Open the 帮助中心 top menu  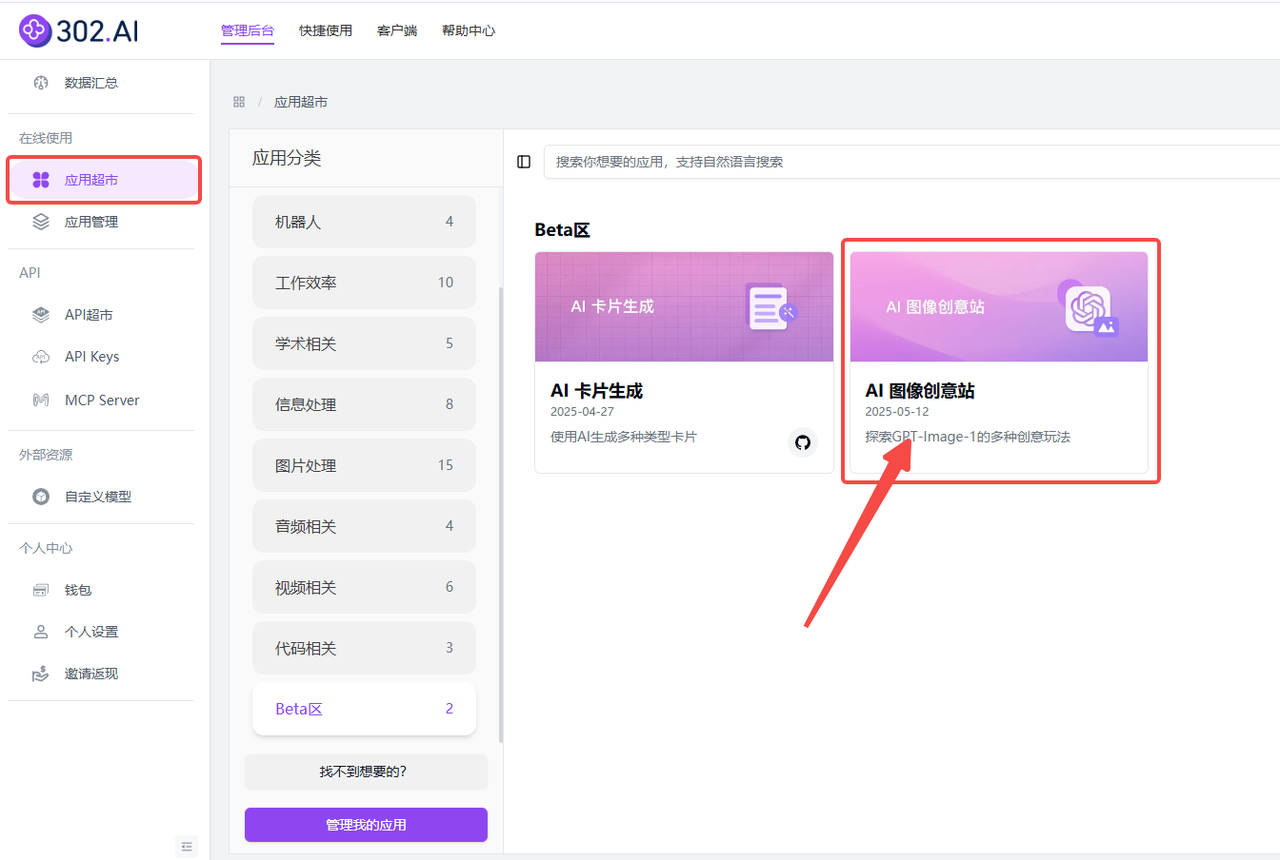pyautogui.click(x=468, y=31)
